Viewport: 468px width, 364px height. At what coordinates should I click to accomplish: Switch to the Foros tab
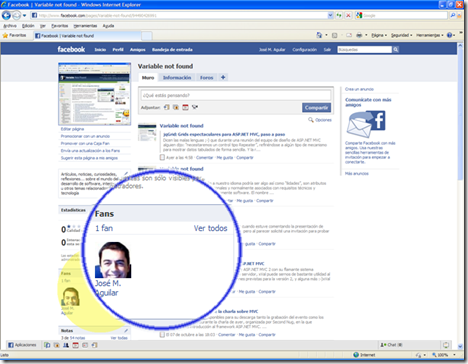pyautogui.click(x=206, y=77)
